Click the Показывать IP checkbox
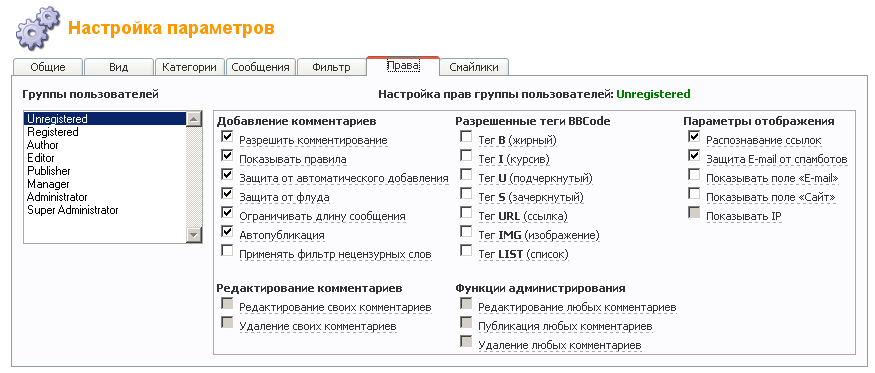 point(694,213)
